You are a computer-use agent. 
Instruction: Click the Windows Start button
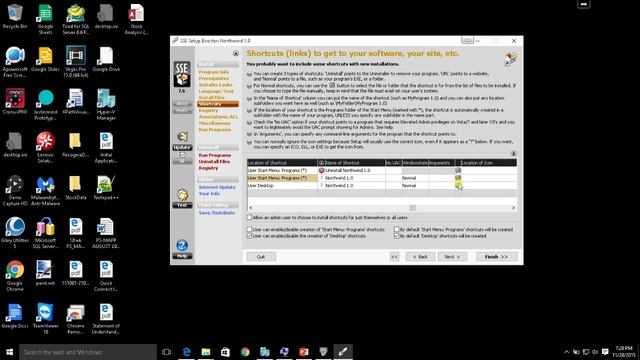point(9,352)
